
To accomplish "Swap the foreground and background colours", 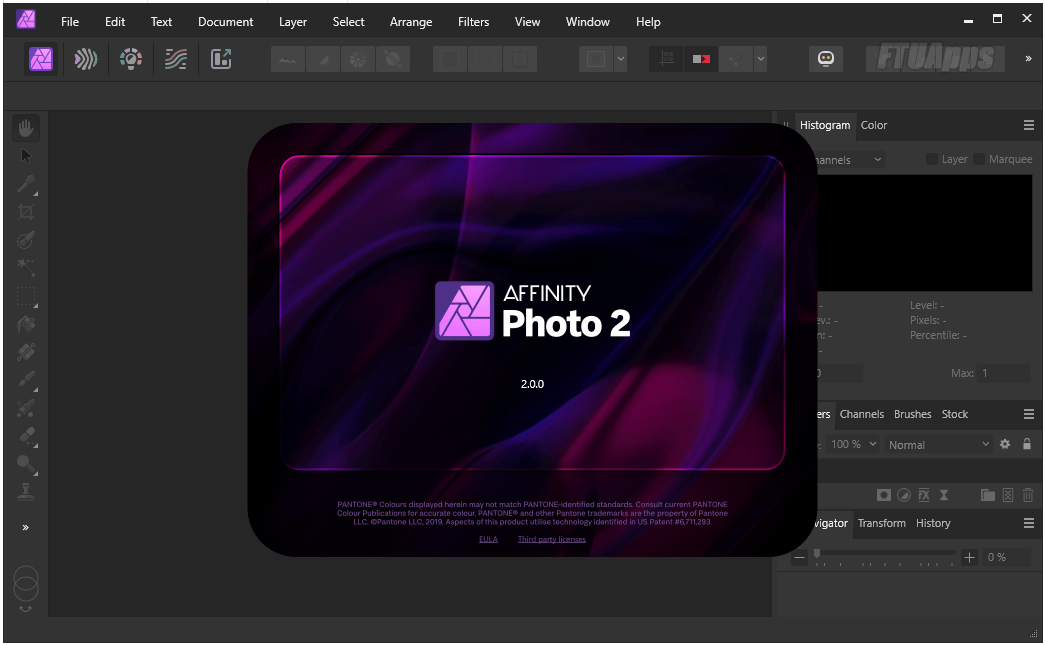I will pyautogui.click(x=25, y=608).
